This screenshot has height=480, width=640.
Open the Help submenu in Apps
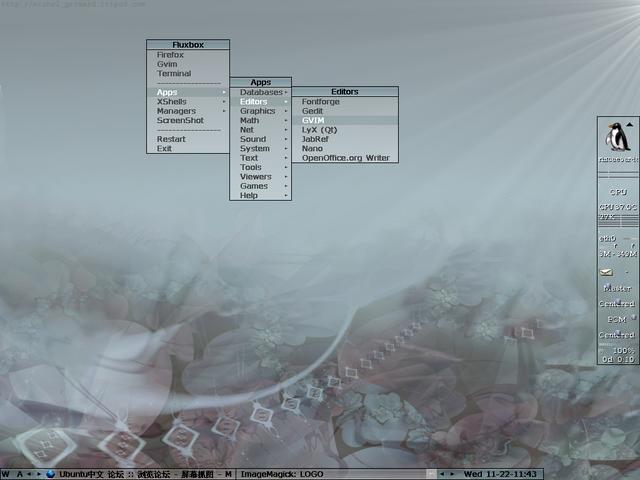point(260,196)
